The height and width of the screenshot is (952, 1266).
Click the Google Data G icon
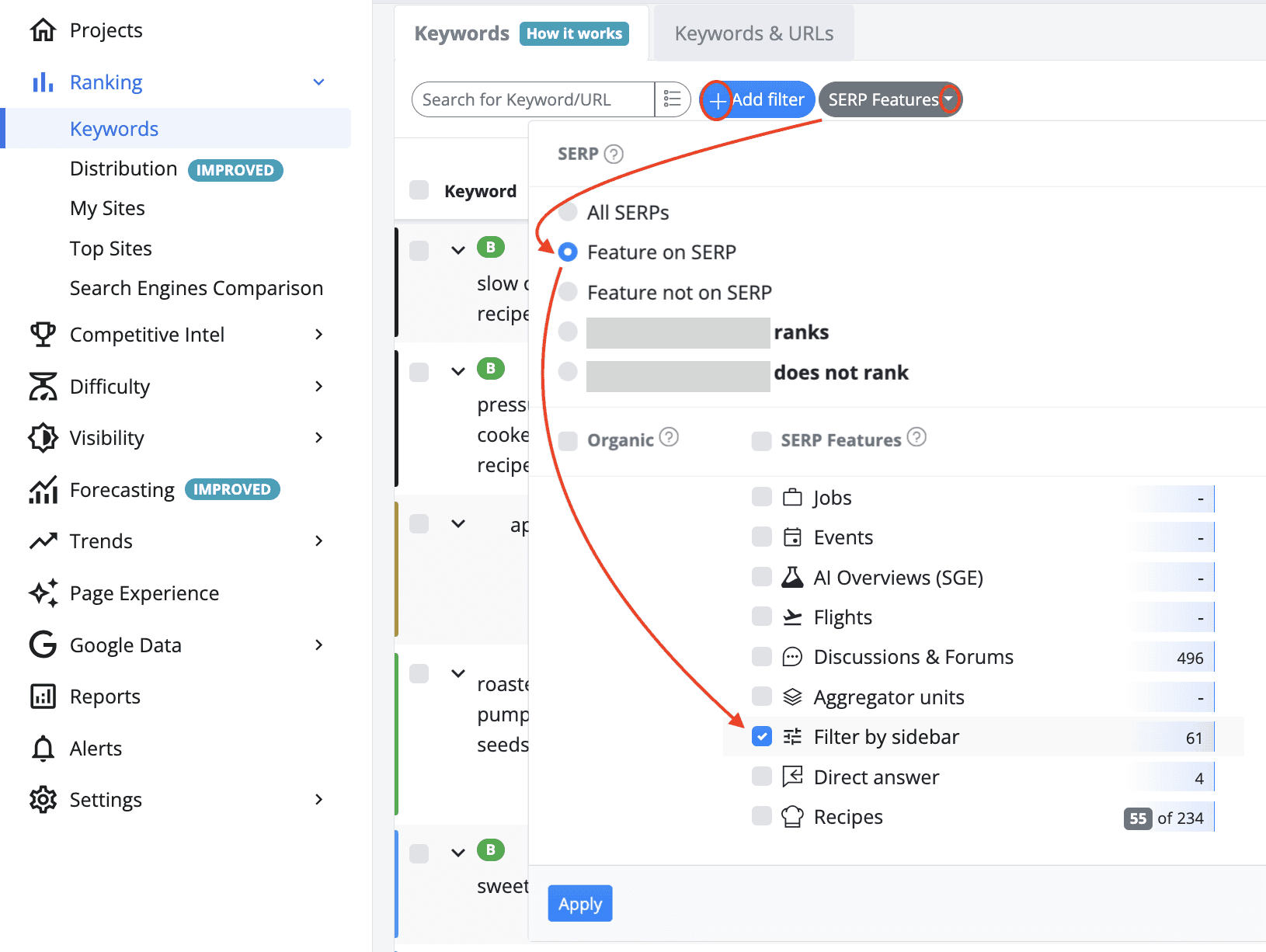tap(43, 645)
